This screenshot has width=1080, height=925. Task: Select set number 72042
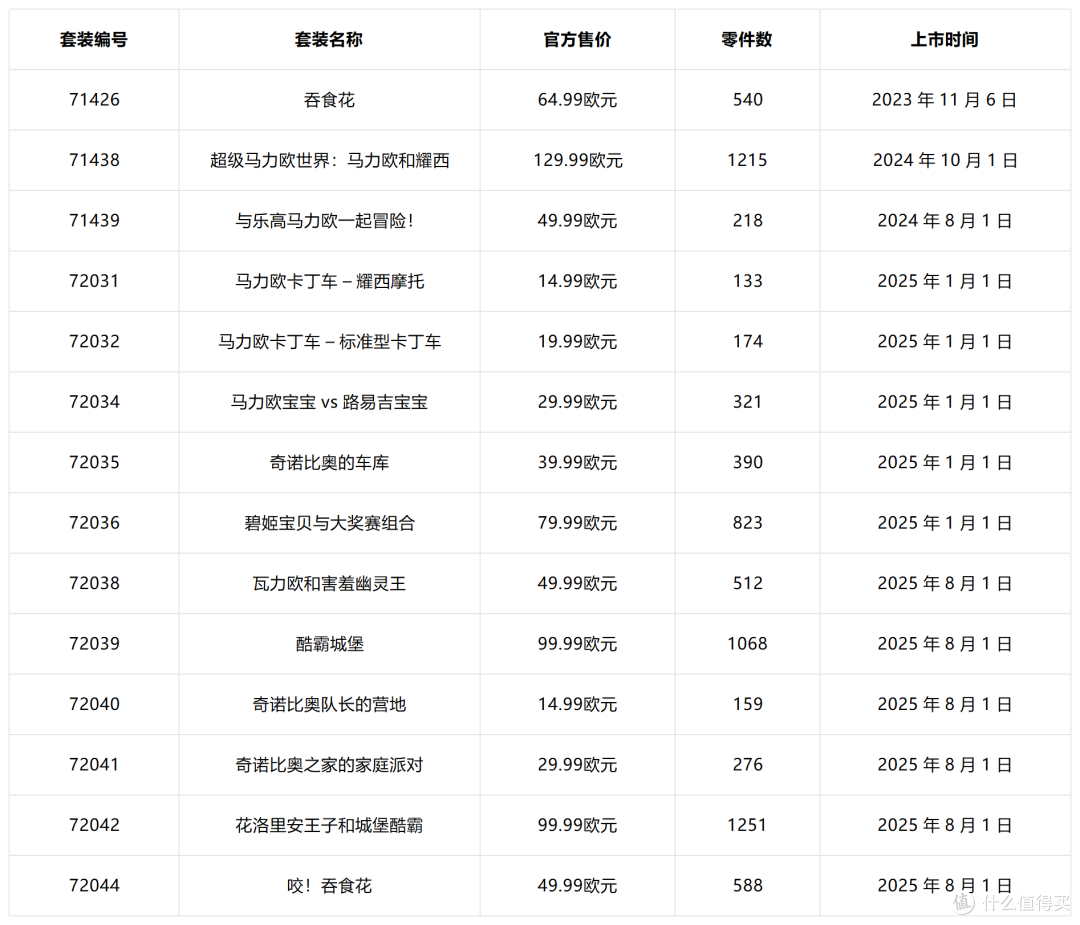point(94,826)
